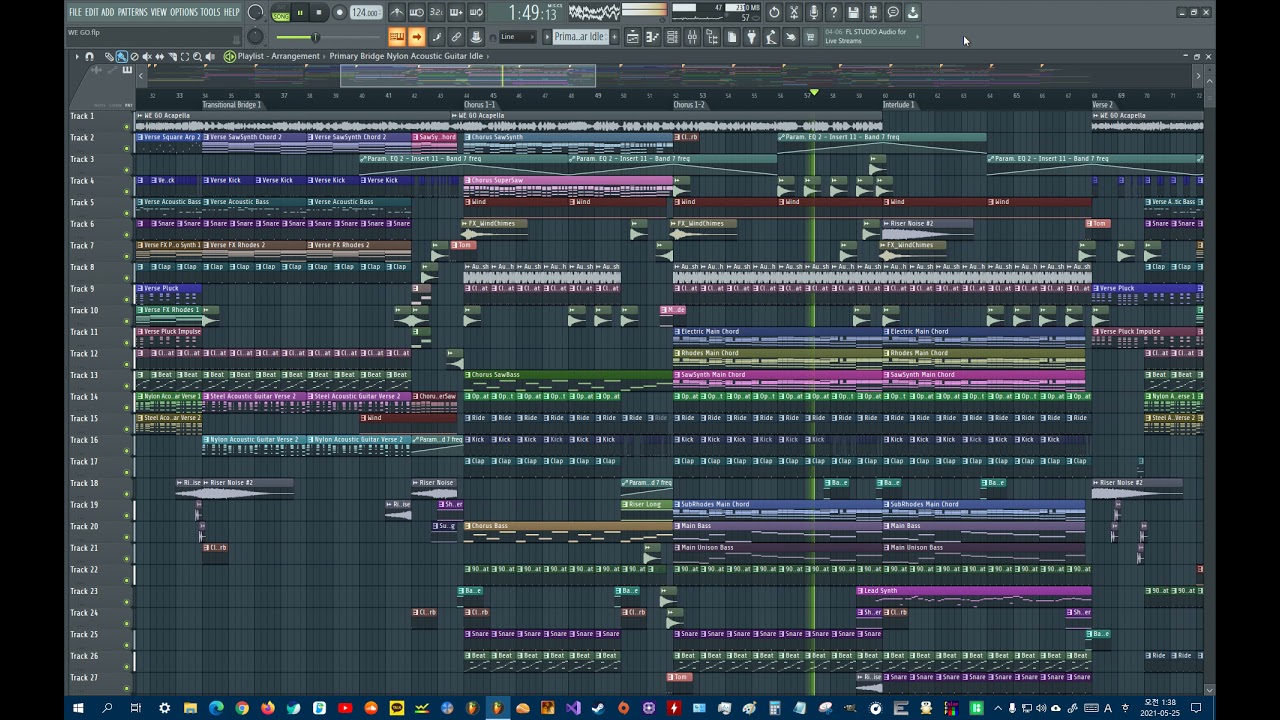The width and height of the screenshot is (1280, 720).
Task: Open the Prima..ar Idle pattern selector
Action: (580, 37)
